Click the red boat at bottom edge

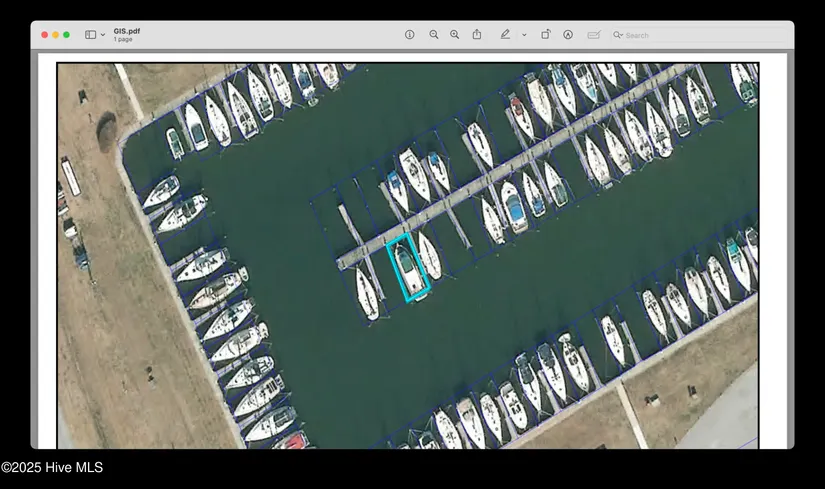pyautogui.click(x=293, y=441)
